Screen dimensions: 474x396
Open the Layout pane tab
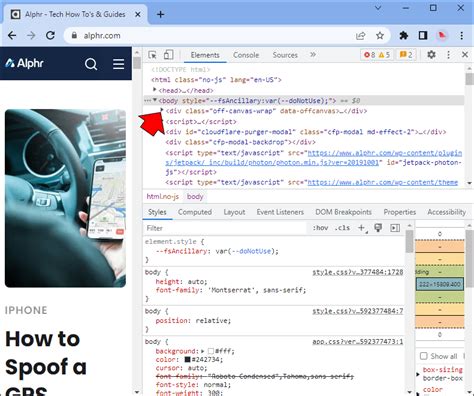coord(234,212)
